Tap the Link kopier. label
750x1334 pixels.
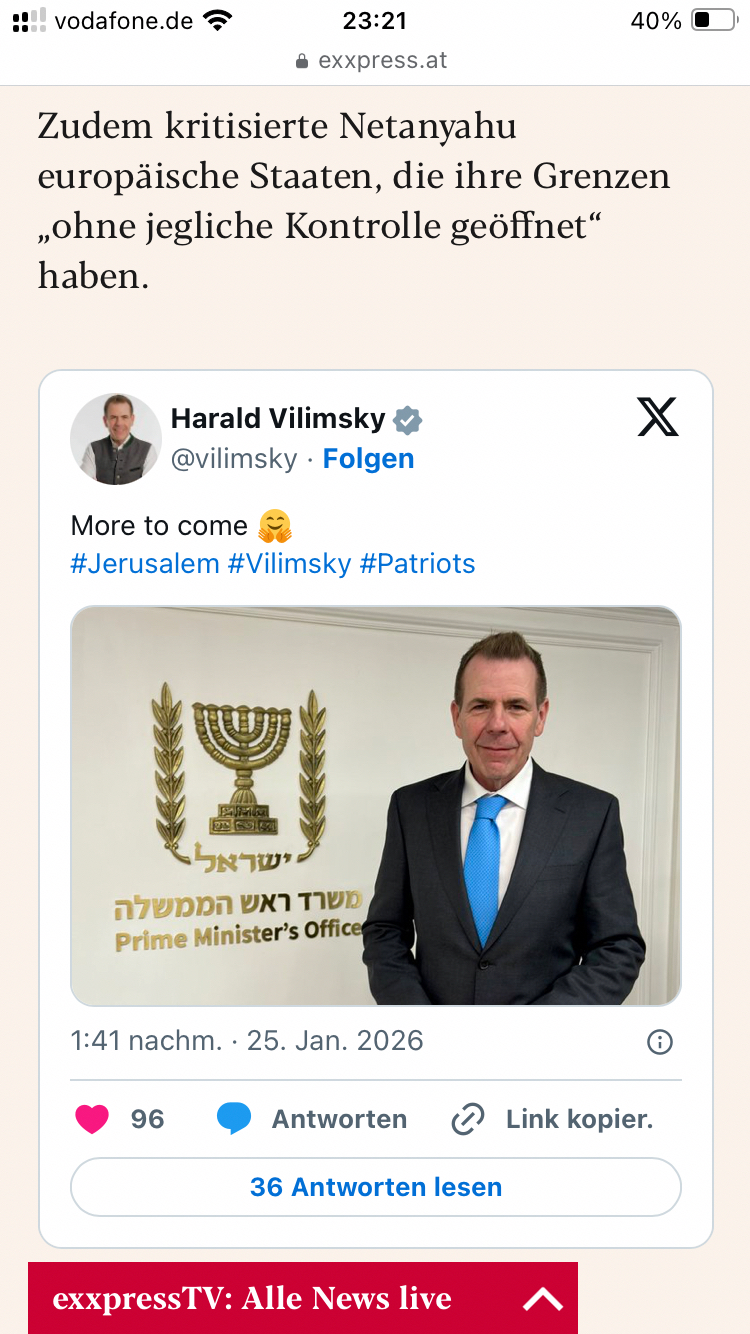pos(579,1119)
